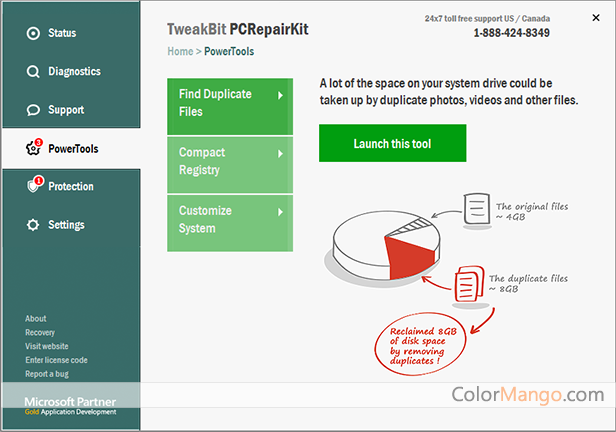Click the Find Duplicate Files arrow
The image size is (616, 432).
tap(280, 95)
